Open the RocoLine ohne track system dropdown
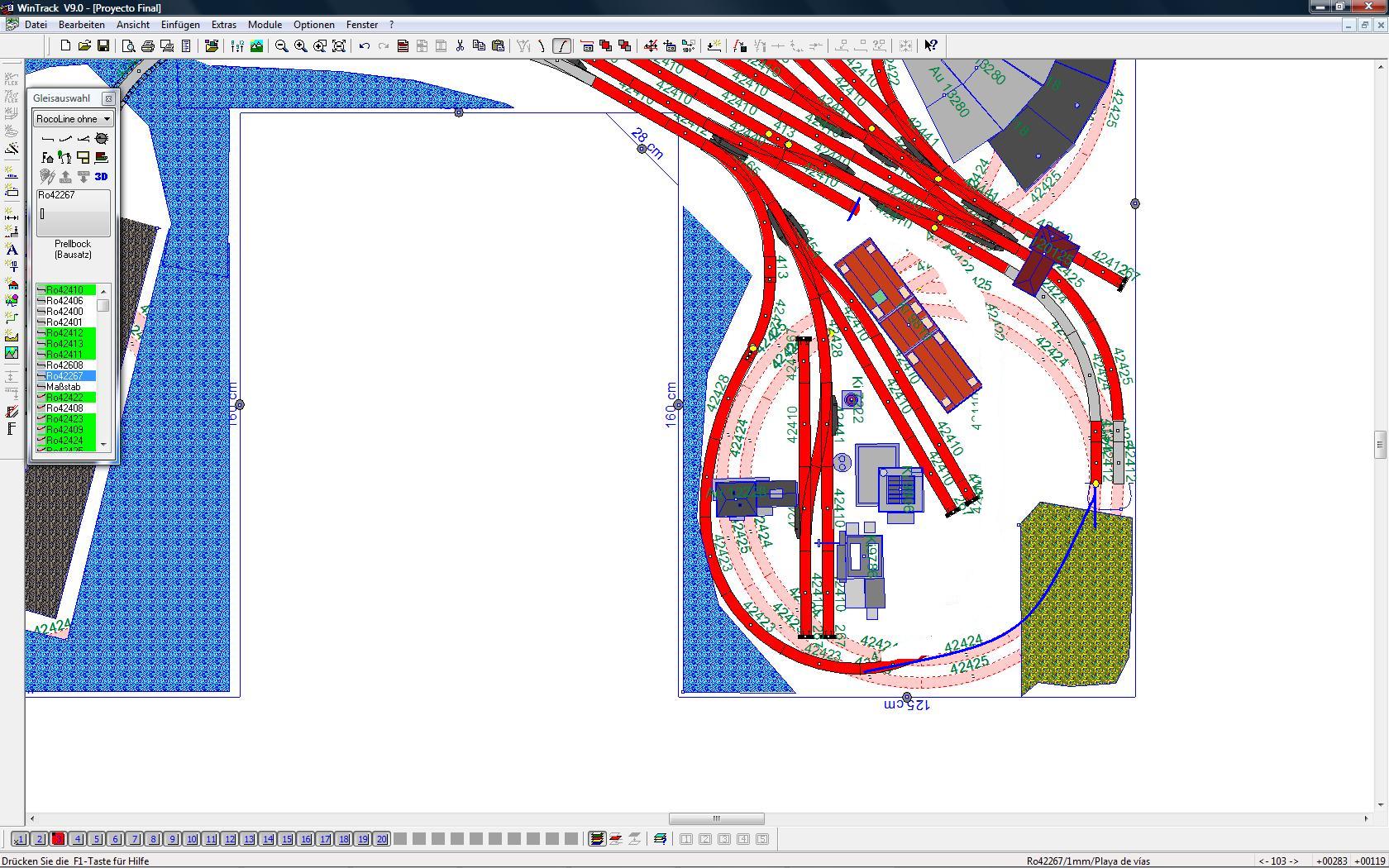The height and width of the screenshot is (868, 1389). pos(73,119)
